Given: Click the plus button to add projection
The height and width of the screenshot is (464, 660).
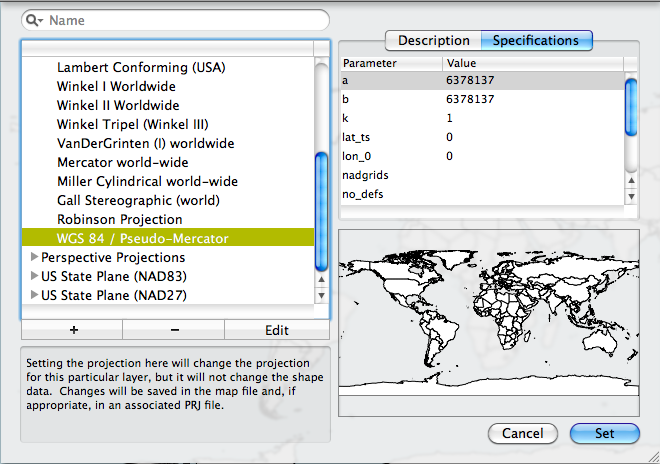Looking at the screenshot, I should pyautogui.click(x=72, y=330).
